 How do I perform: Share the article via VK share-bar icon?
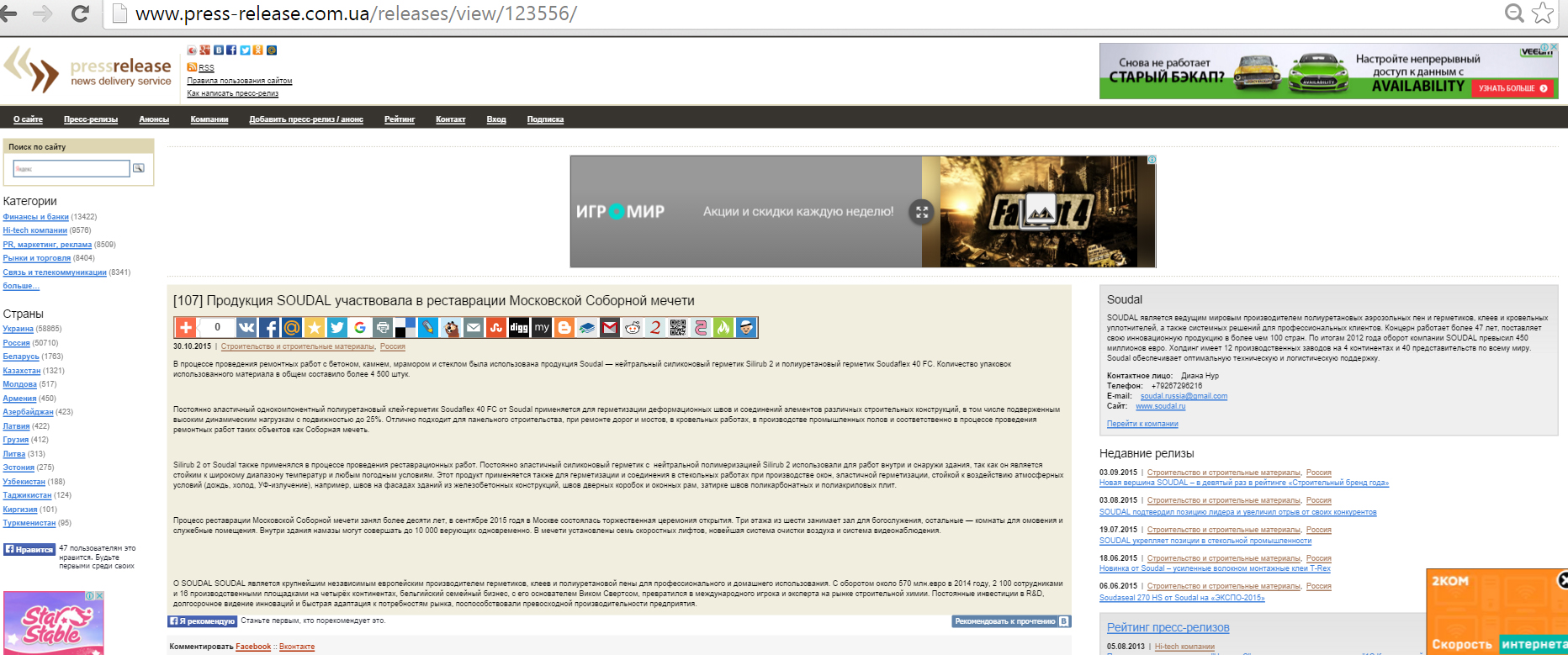tap(246, 327)
